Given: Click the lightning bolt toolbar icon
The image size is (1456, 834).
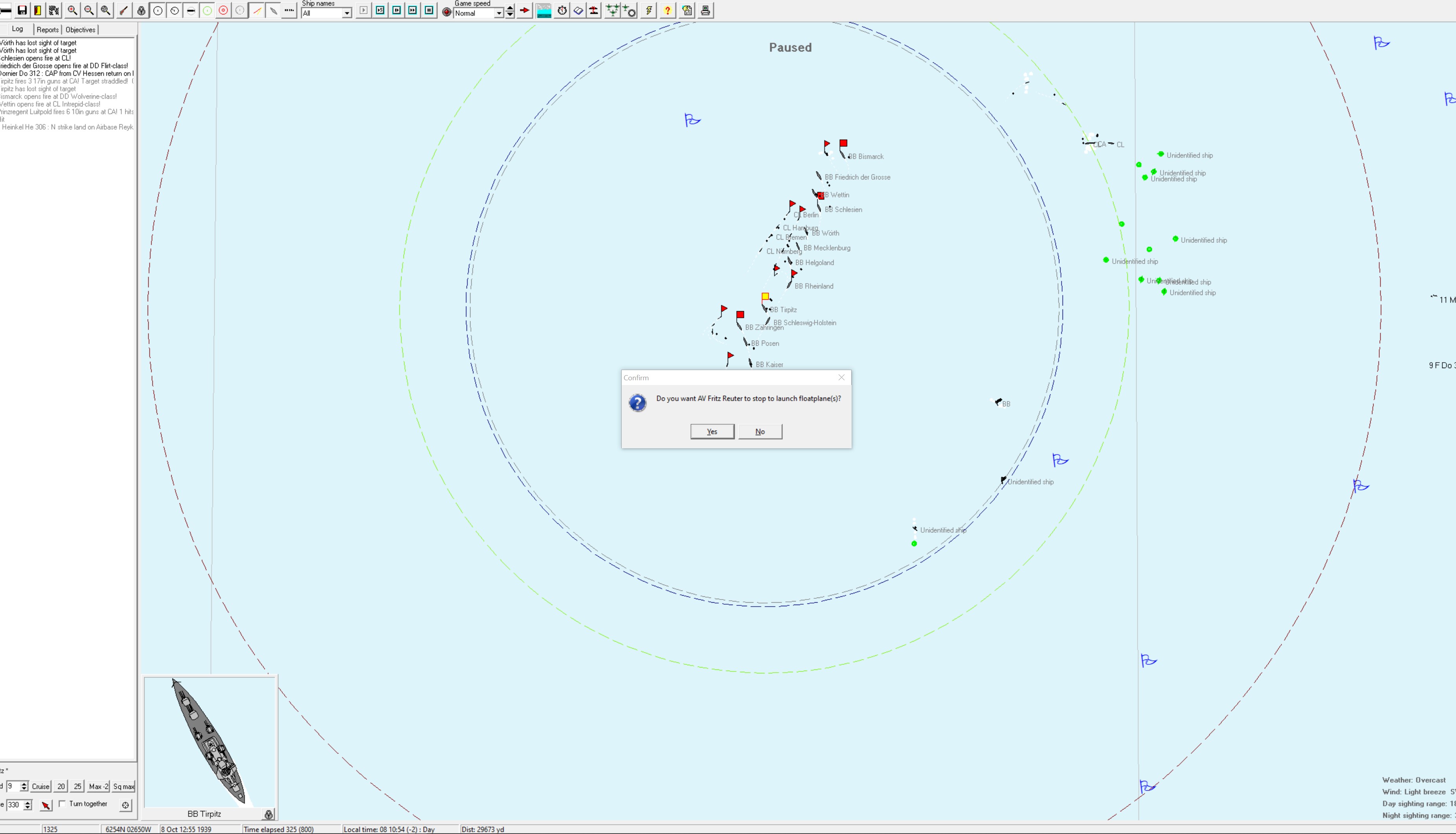Looking at the screenshot, I should (649, 10).
